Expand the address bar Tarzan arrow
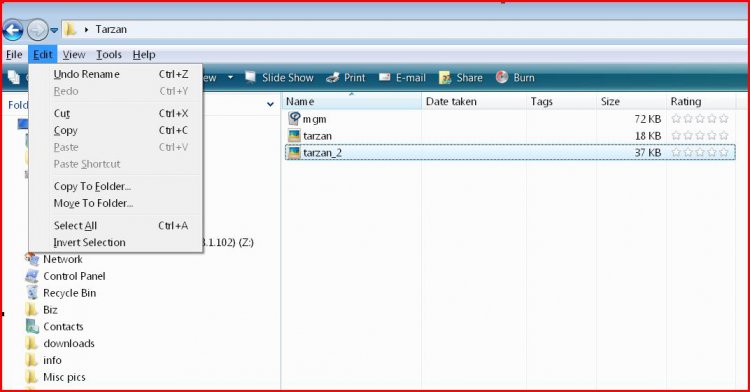 86,30
